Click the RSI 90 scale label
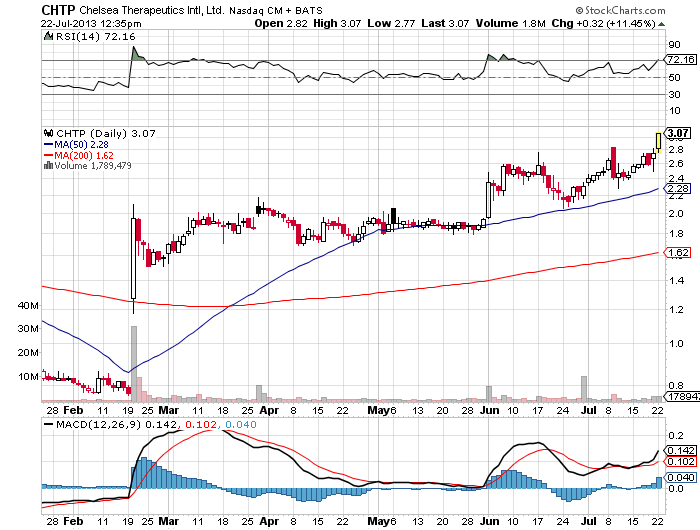The image size is (700, 530). (674, 45)
